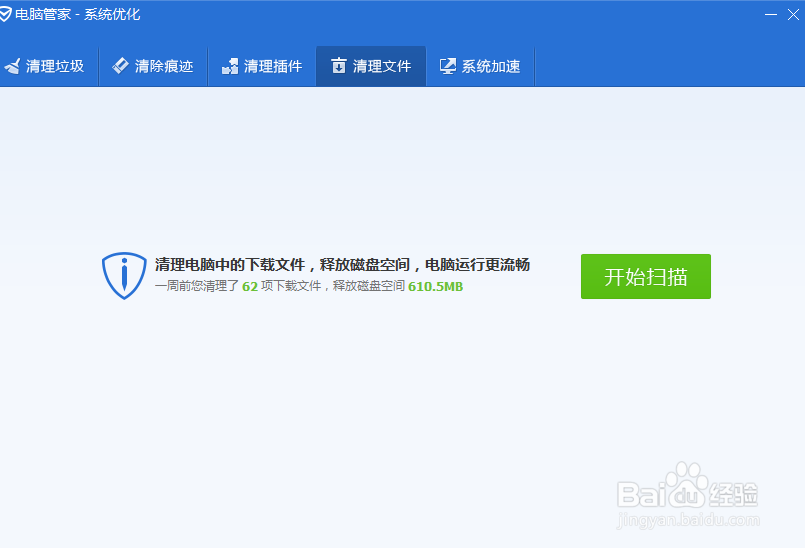Click the broom icon for 清理垃圾
Image resolution: width=805 pixels, height=548 pixels.
pos(12,66)
